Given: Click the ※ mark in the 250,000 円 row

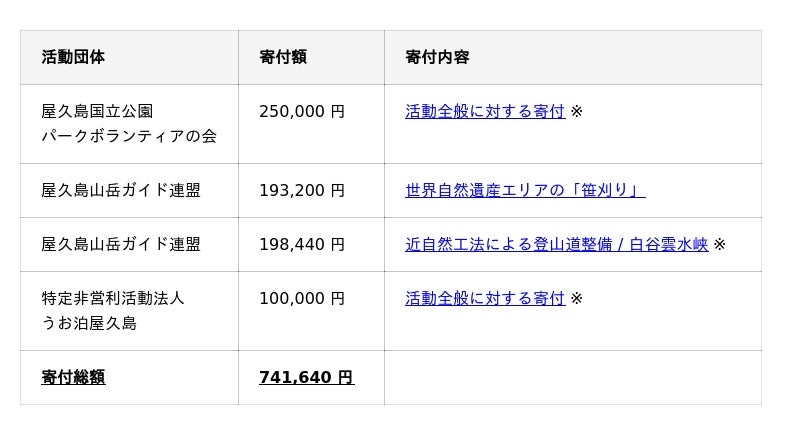Looking at the screenshot, I should (576, 112).
